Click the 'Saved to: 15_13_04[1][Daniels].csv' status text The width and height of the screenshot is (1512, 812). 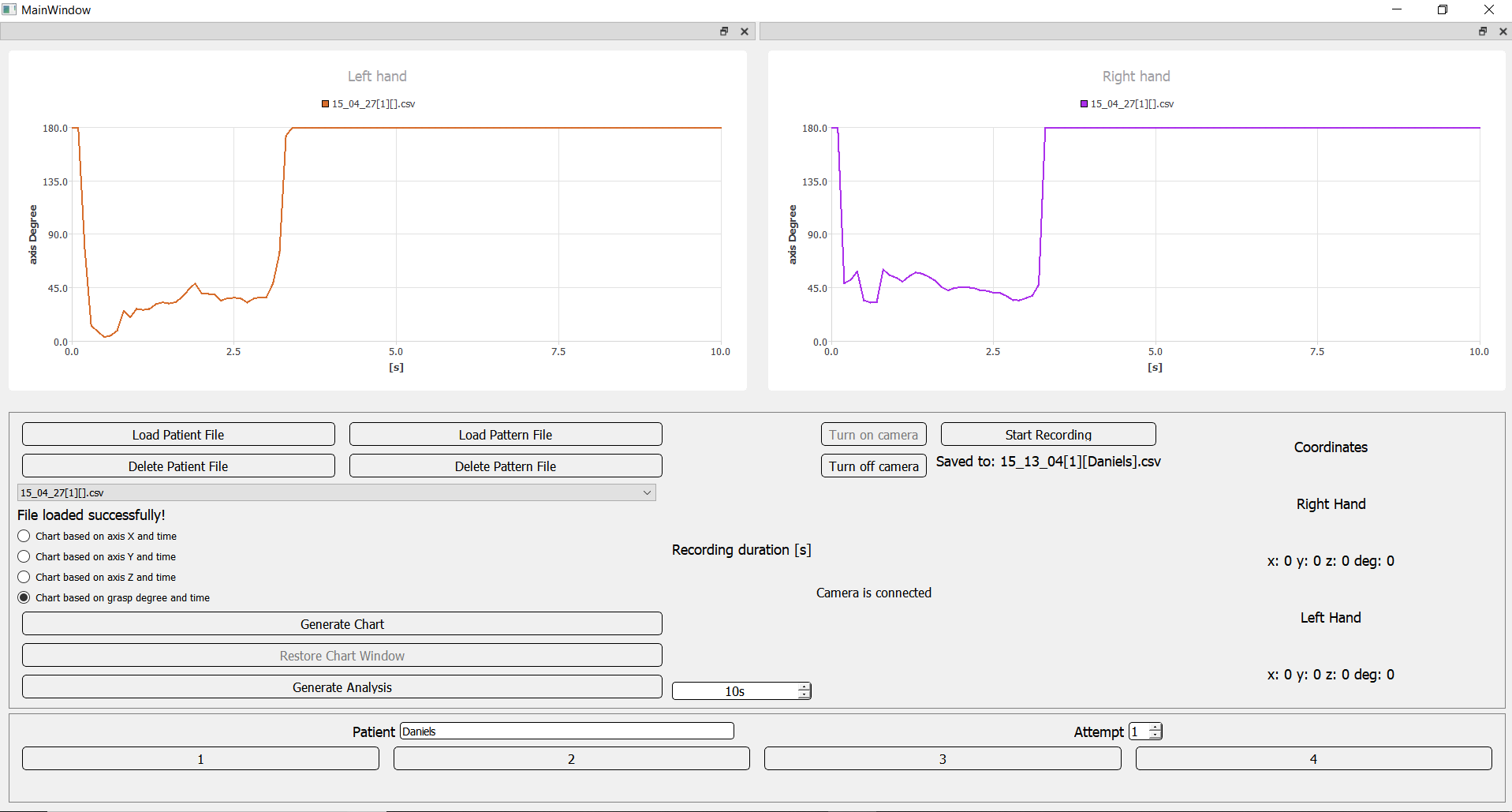1048,462
